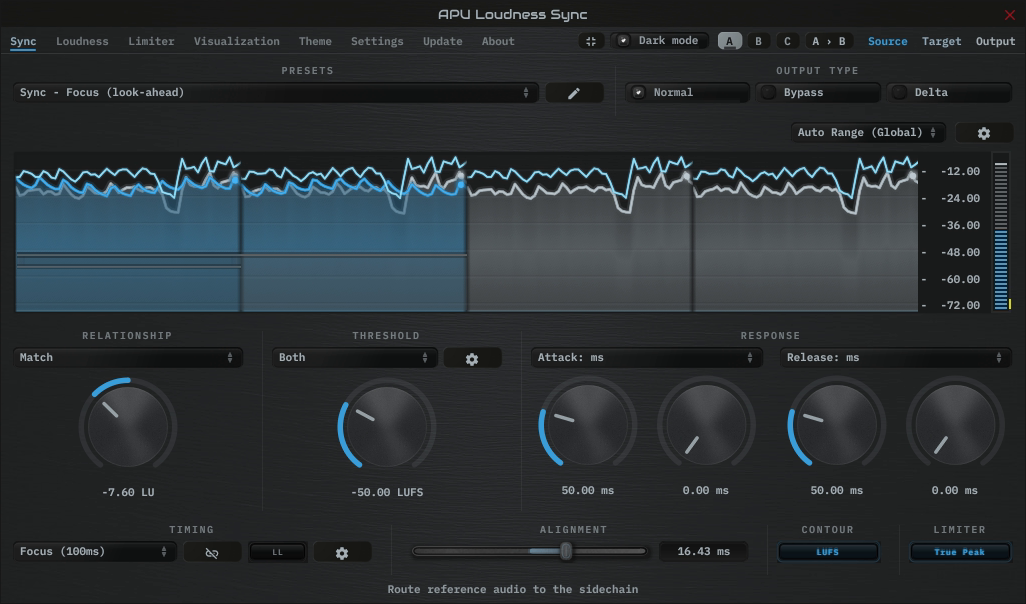Screen dimensions: 1026x604
Task: Toggle the timing unlink icon
Action: click(x=212, y=552)
